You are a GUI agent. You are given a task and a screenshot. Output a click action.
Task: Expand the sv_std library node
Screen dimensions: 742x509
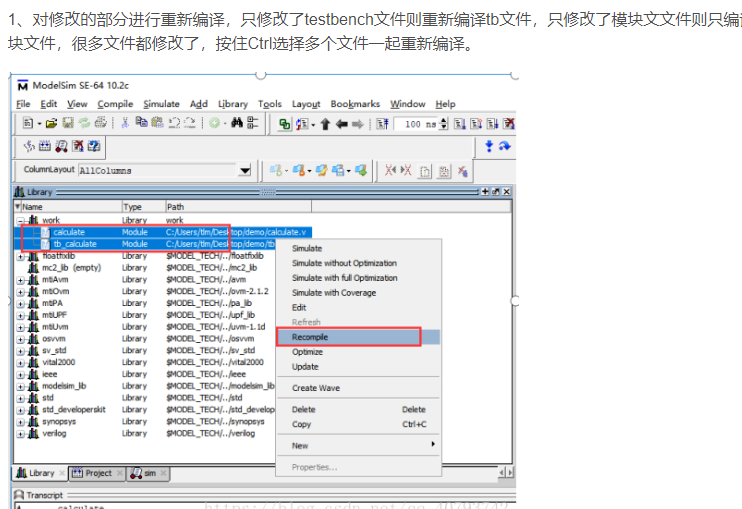click(20, 351)
